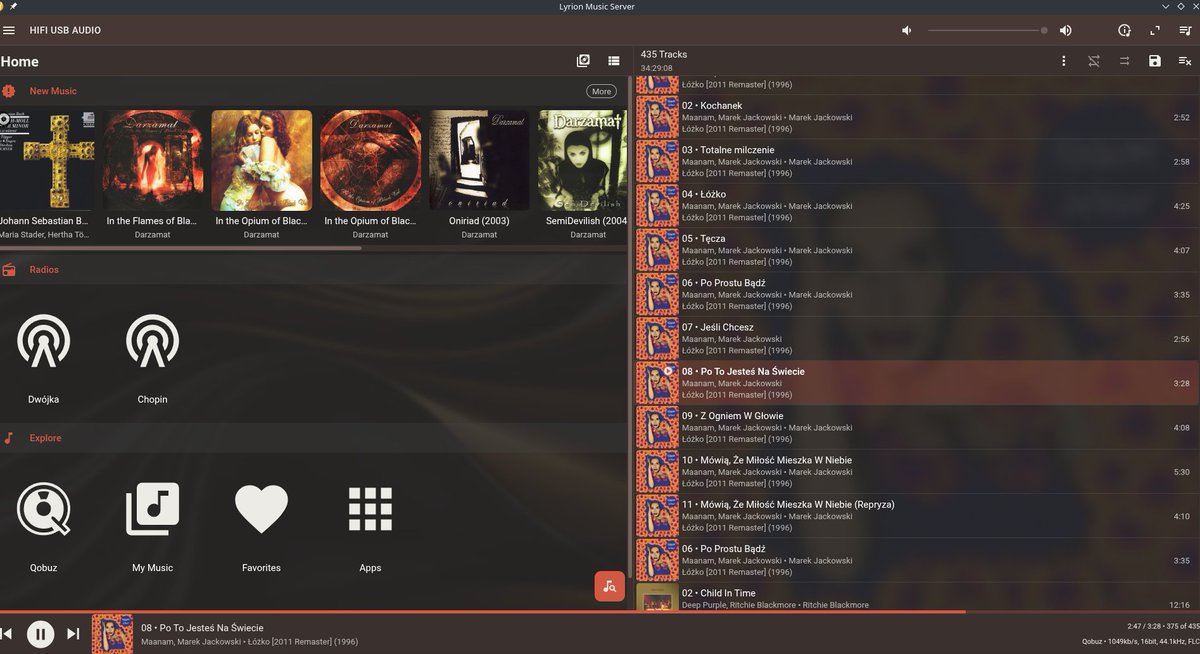The width and height of the screenshot is (1200, 654).
Task: Play track 11 Mówią, Że Miłość (Repryza)
Action: tap(918, 516)
